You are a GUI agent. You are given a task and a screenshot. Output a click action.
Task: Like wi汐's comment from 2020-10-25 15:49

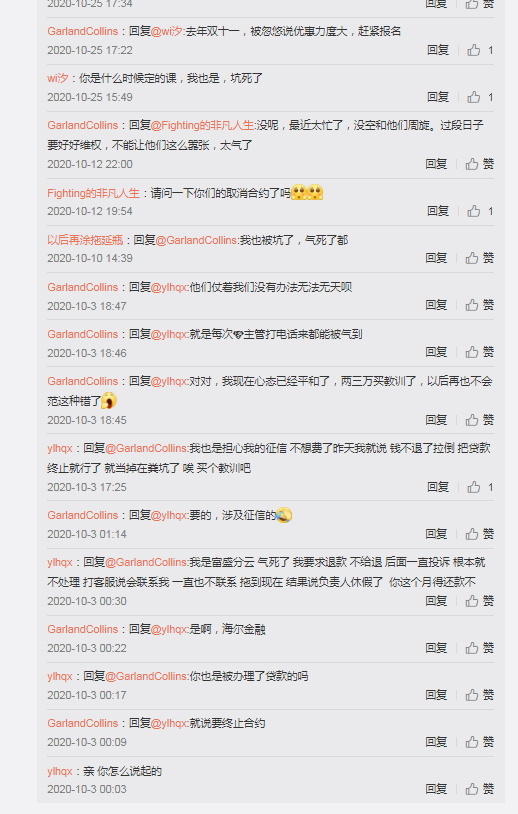[480, 97]
